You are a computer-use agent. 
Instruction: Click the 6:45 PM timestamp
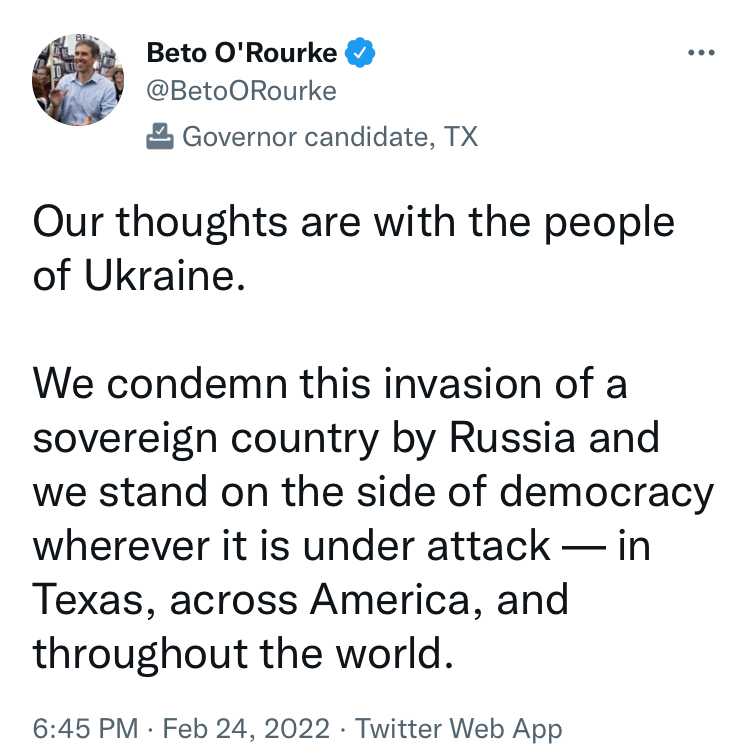[85, 728]
